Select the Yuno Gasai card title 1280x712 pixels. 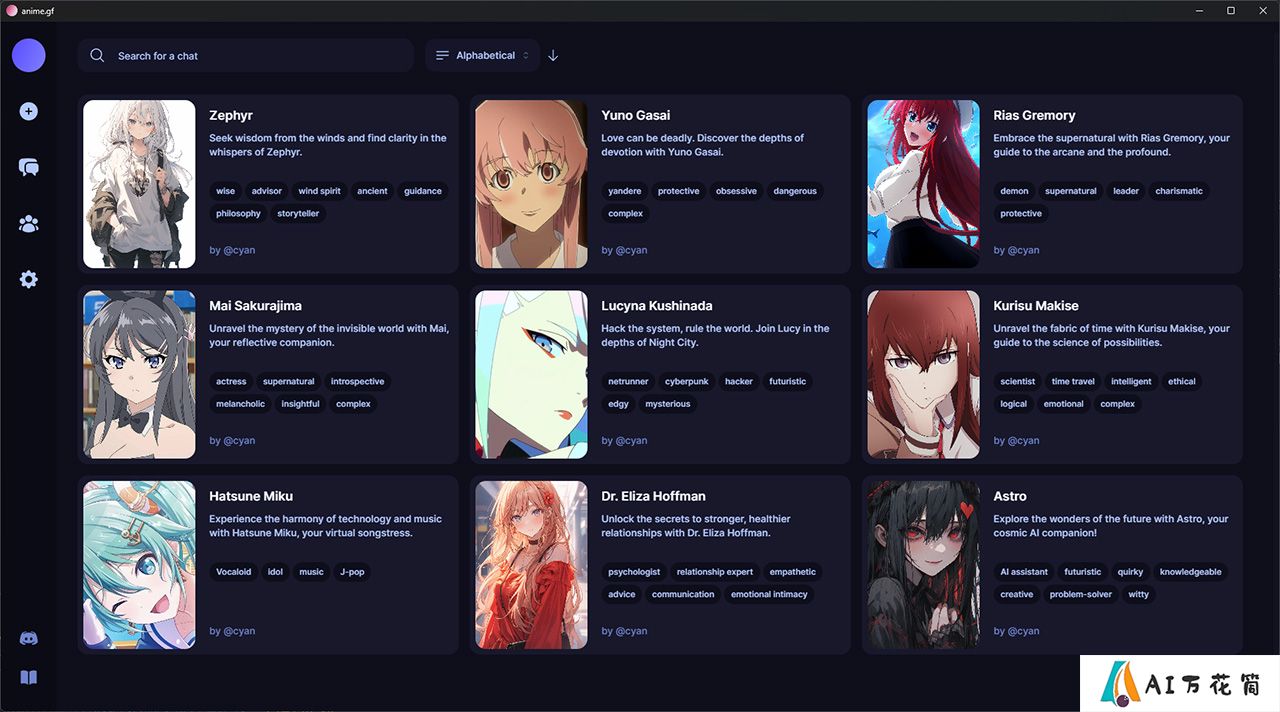point(636,115)
